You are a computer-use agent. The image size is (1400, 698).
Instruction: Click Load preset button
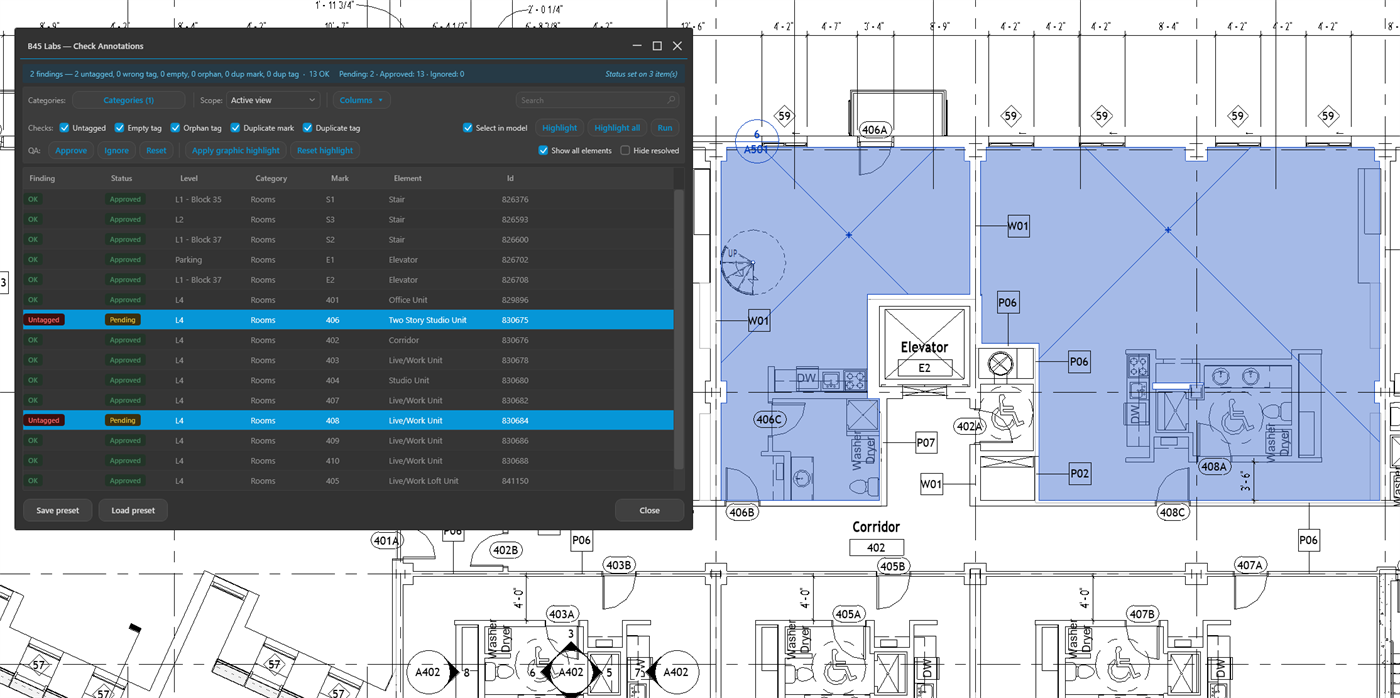click(133, 510)
